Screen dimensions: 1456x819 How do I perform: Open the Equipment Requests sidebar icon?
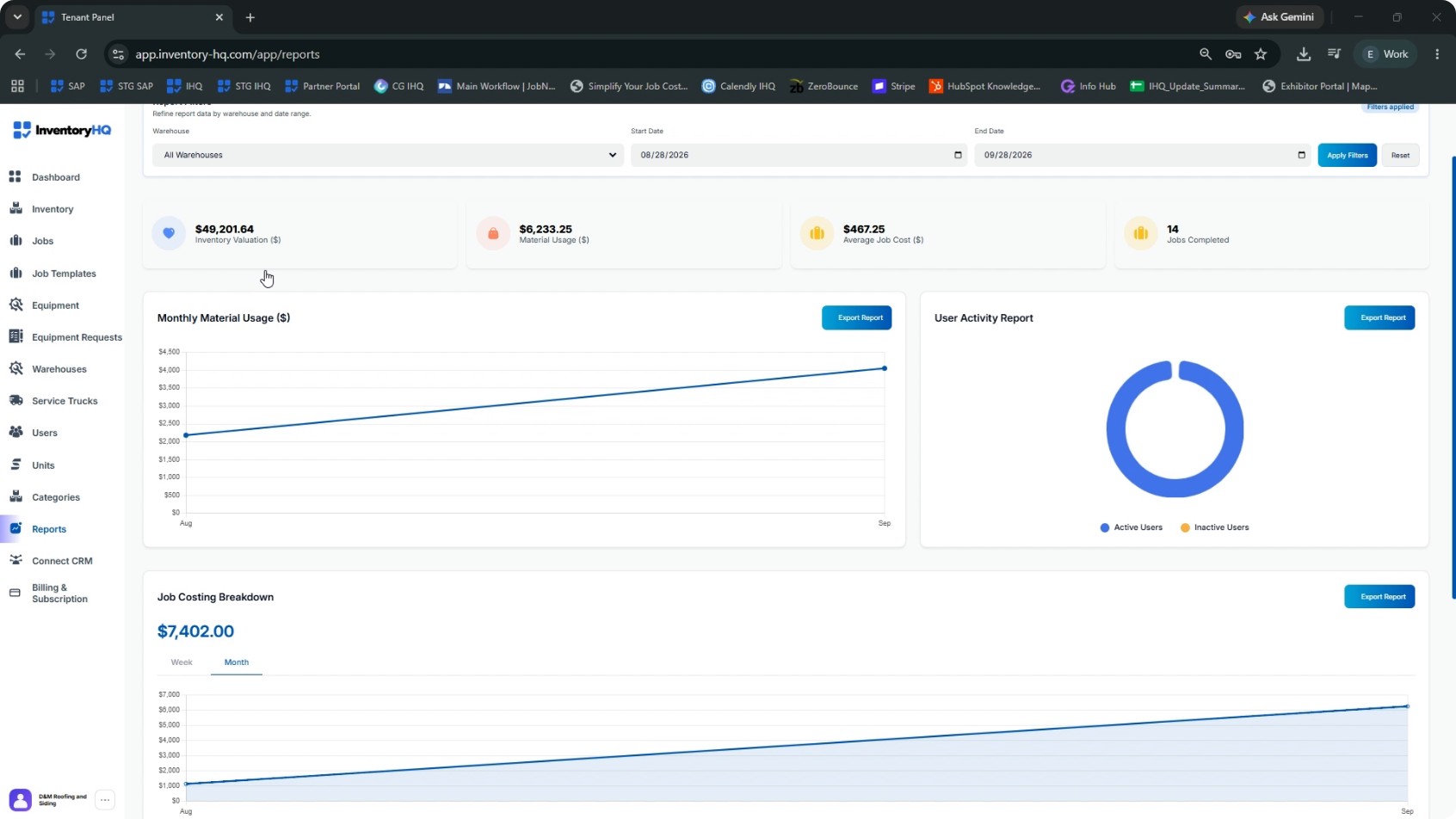click(x=15, y=336)
